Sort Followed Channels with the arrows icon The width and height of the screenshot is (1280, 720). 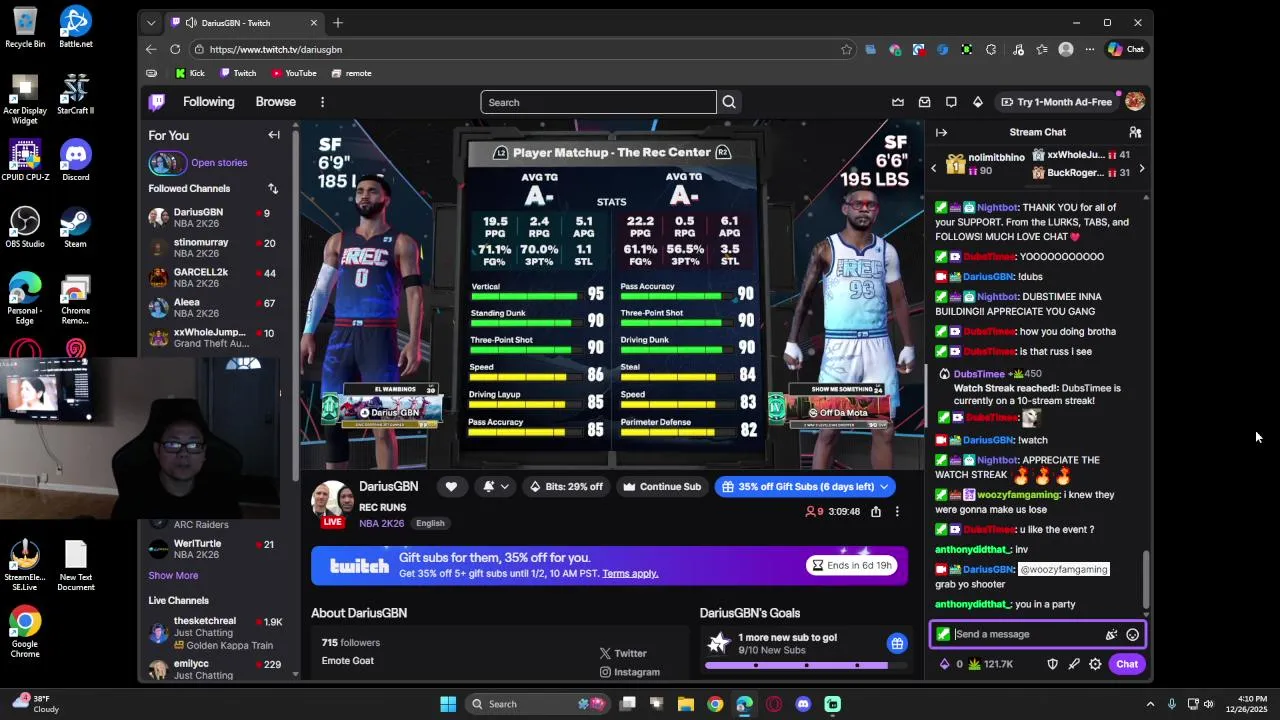273,188
